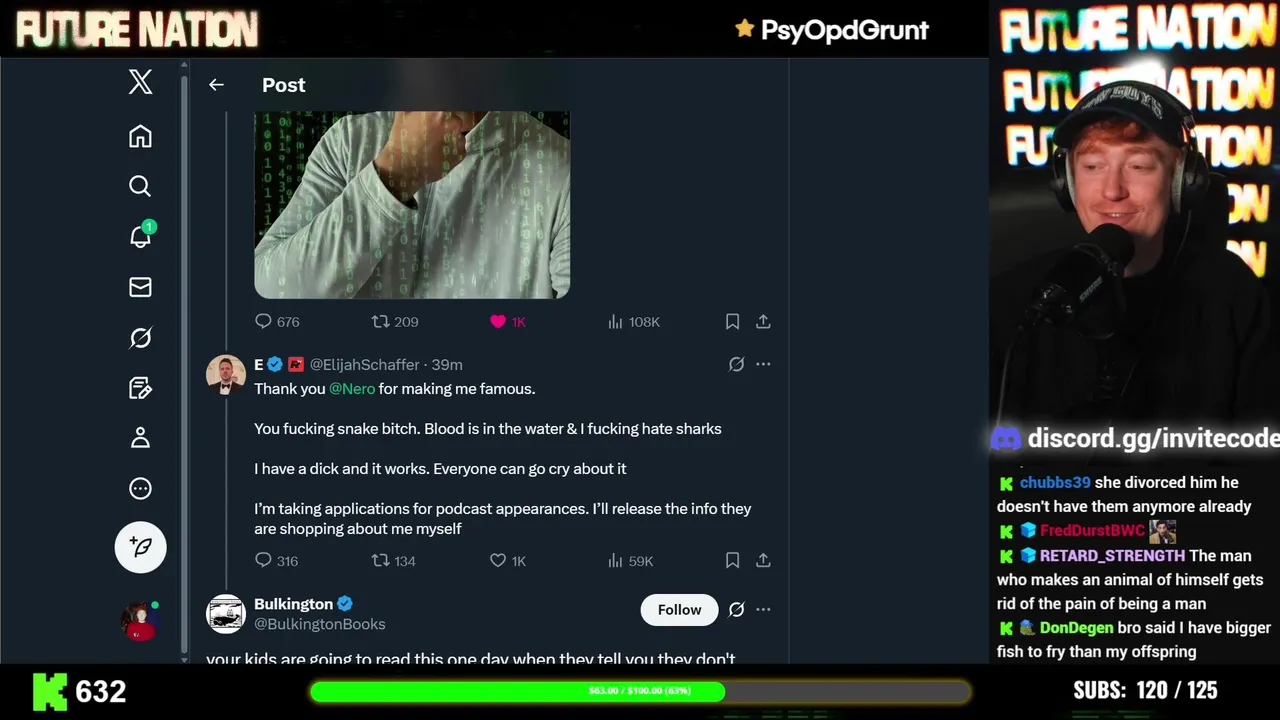Open Grok icon in sidebar
Viewport: 1280px width, 720px height.
pos(140,338)
